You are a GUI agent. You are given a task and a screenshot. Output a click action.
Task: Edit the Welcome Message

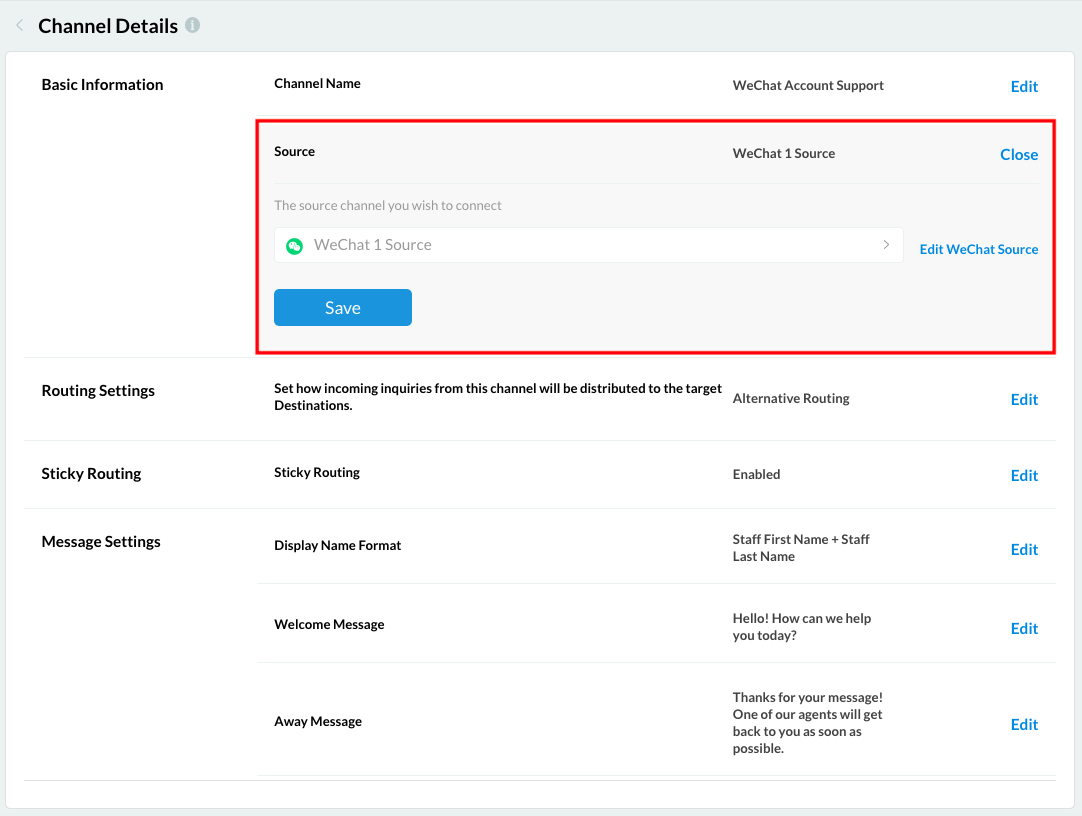tap(1024, 628)
